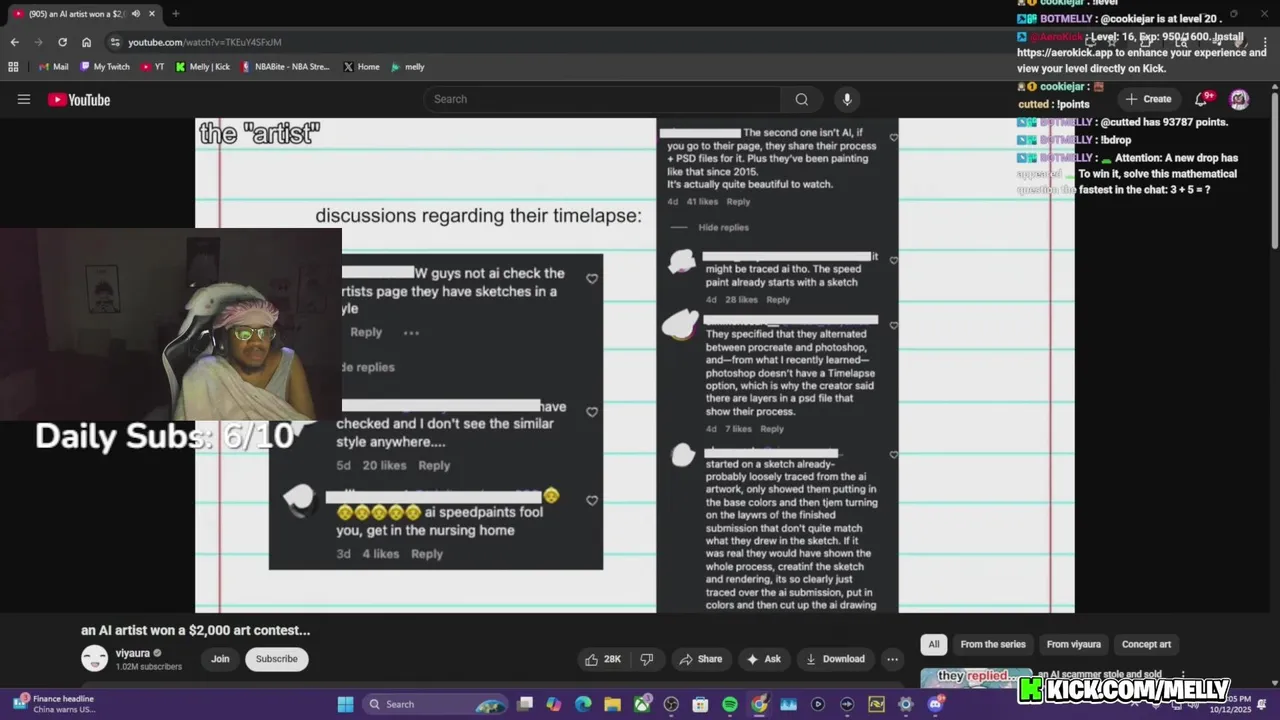This screenshot has height=720, width=1280.
Task: Go to YouTube home via logo
Action: tap(79, 99)
